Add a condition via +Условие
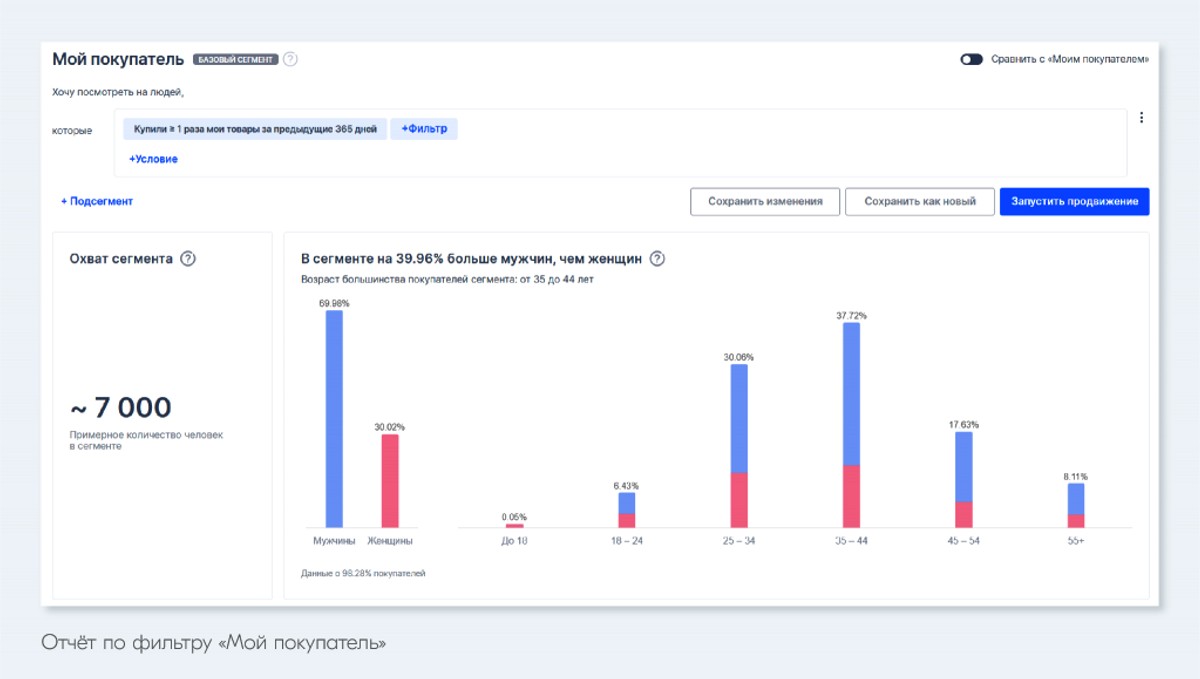Image resolution: width=1200 pixels, height=679 pixels. (153, 159)
